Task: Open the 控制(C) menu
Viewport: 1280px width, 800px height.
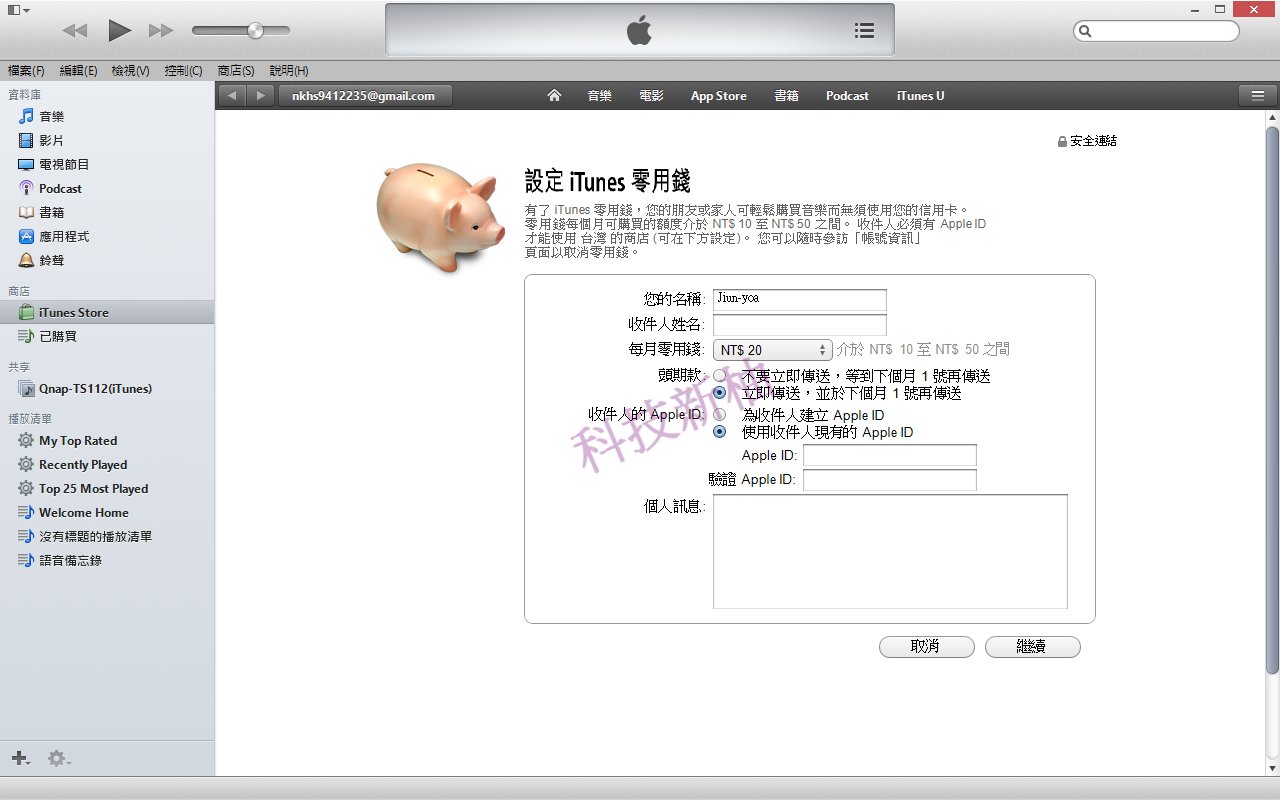Action: (183, 70)
